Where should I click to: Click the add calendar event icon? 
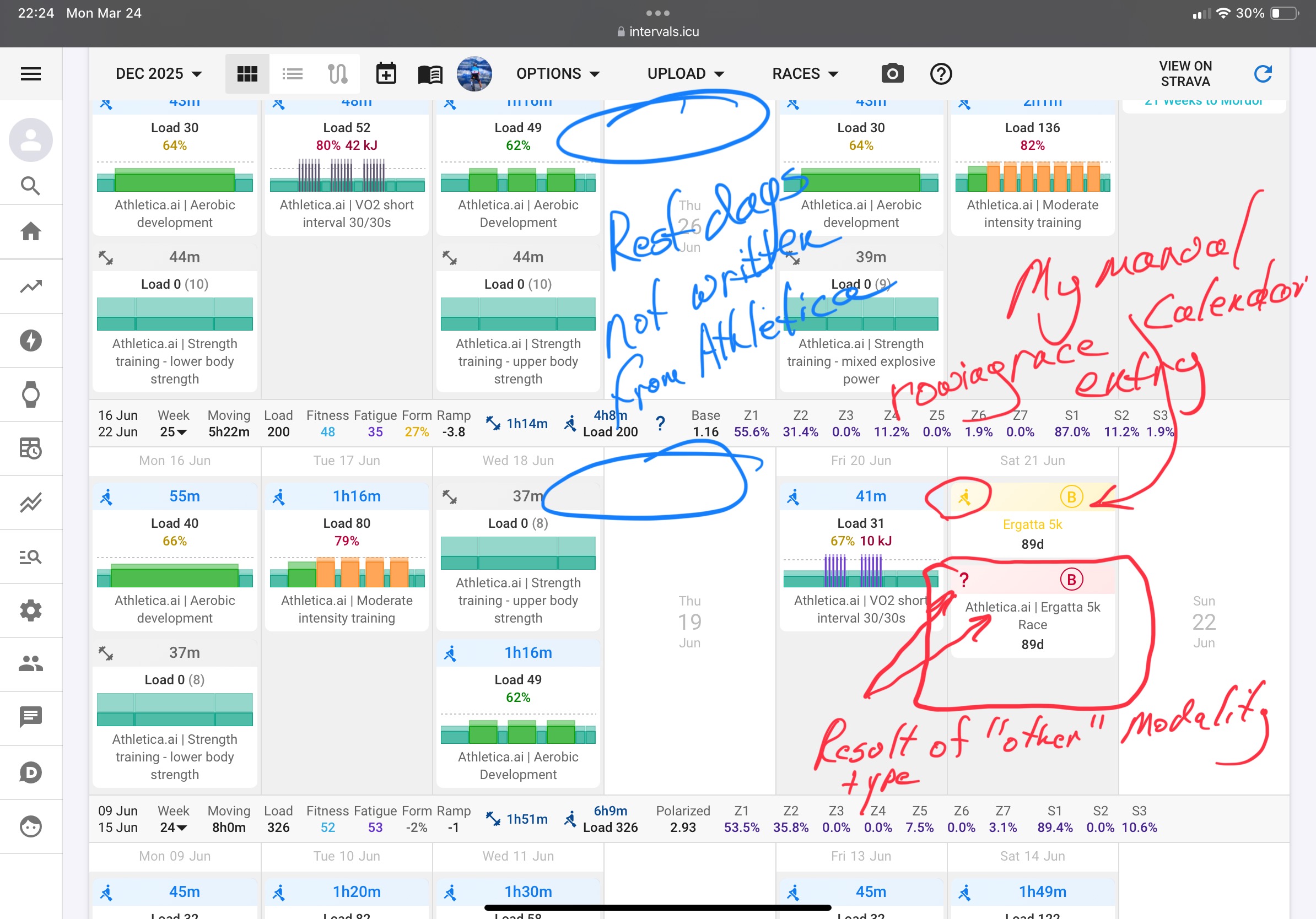386,74
